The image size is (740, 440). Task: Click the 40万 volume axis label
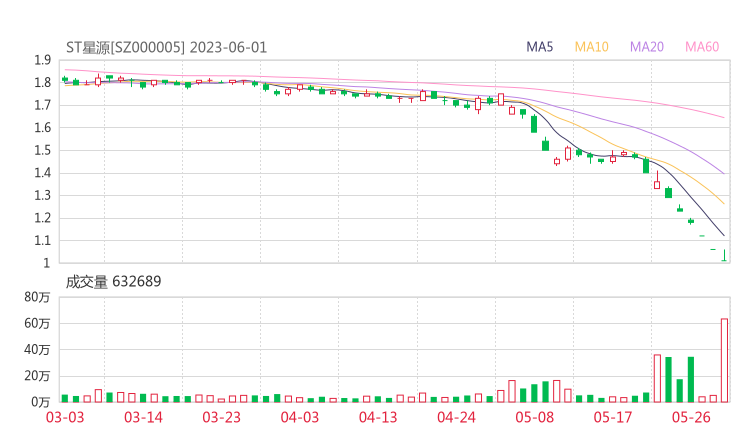pyautogui.click(x=37, y=350)
